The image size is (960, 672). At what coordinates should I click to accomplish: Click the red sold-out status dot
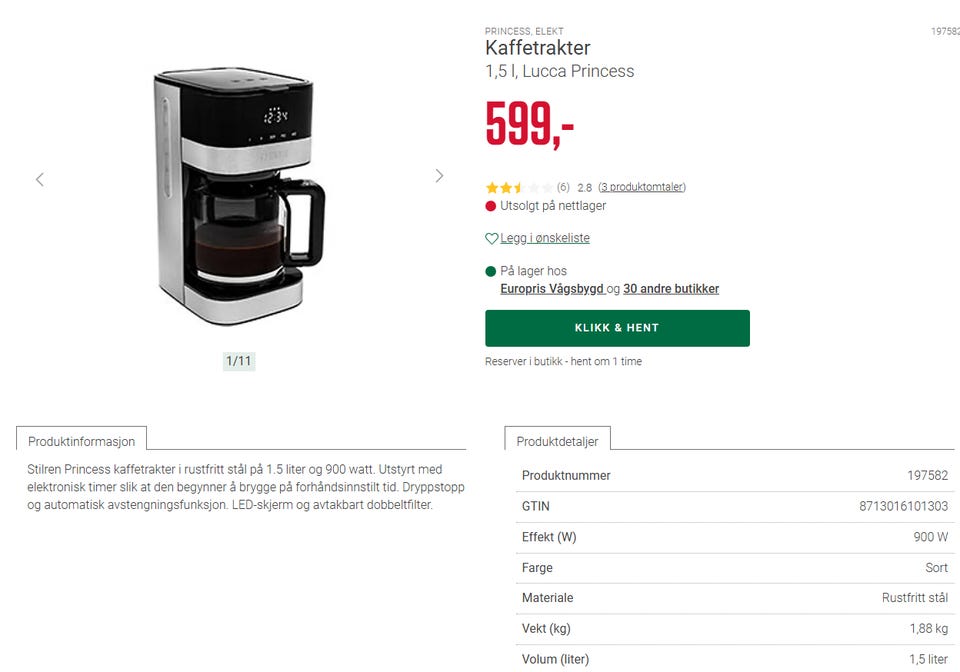[490, 206]
